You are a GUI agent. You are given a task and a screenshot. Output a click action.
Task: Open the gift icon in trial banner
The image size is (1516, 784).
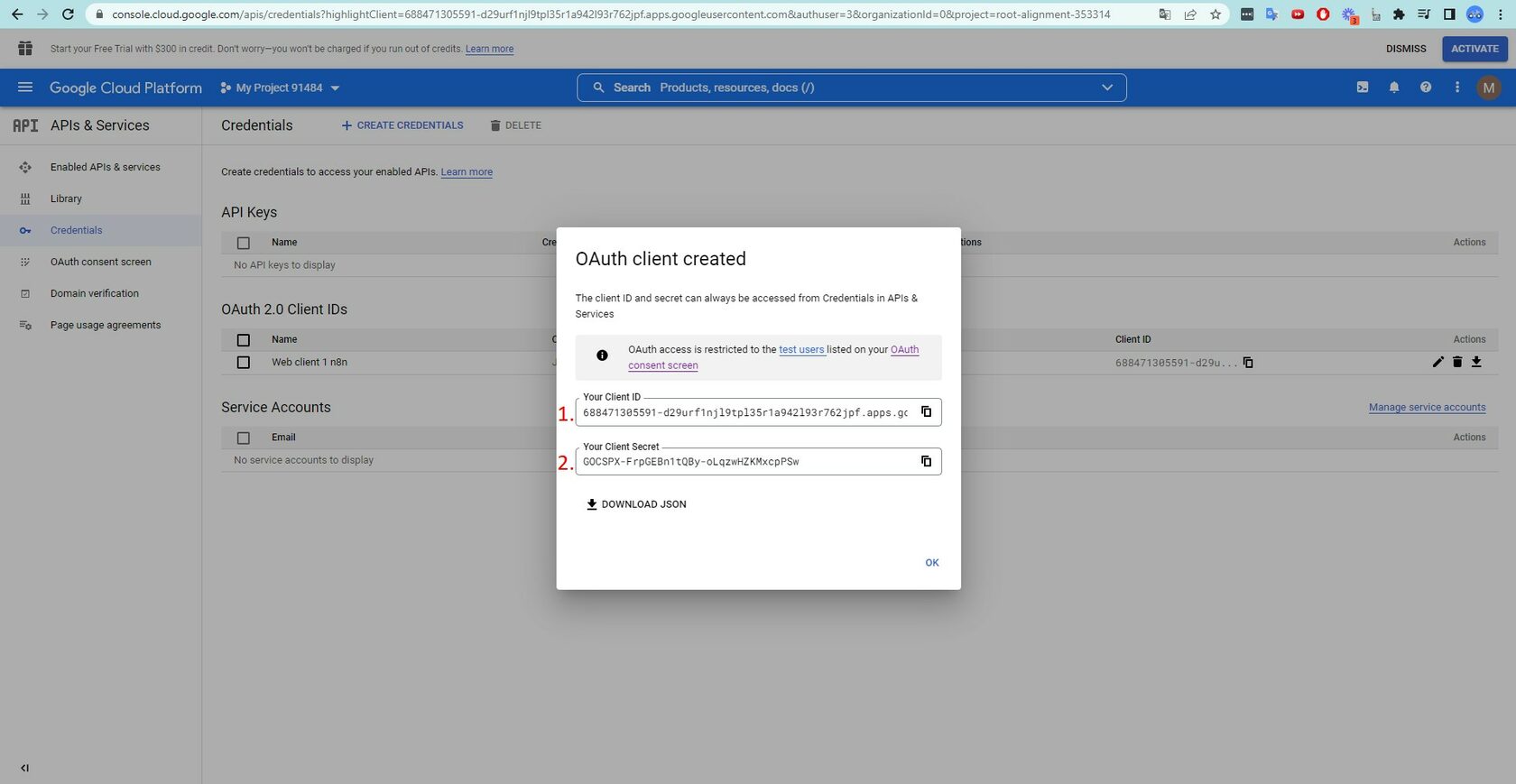click(25, 49)
